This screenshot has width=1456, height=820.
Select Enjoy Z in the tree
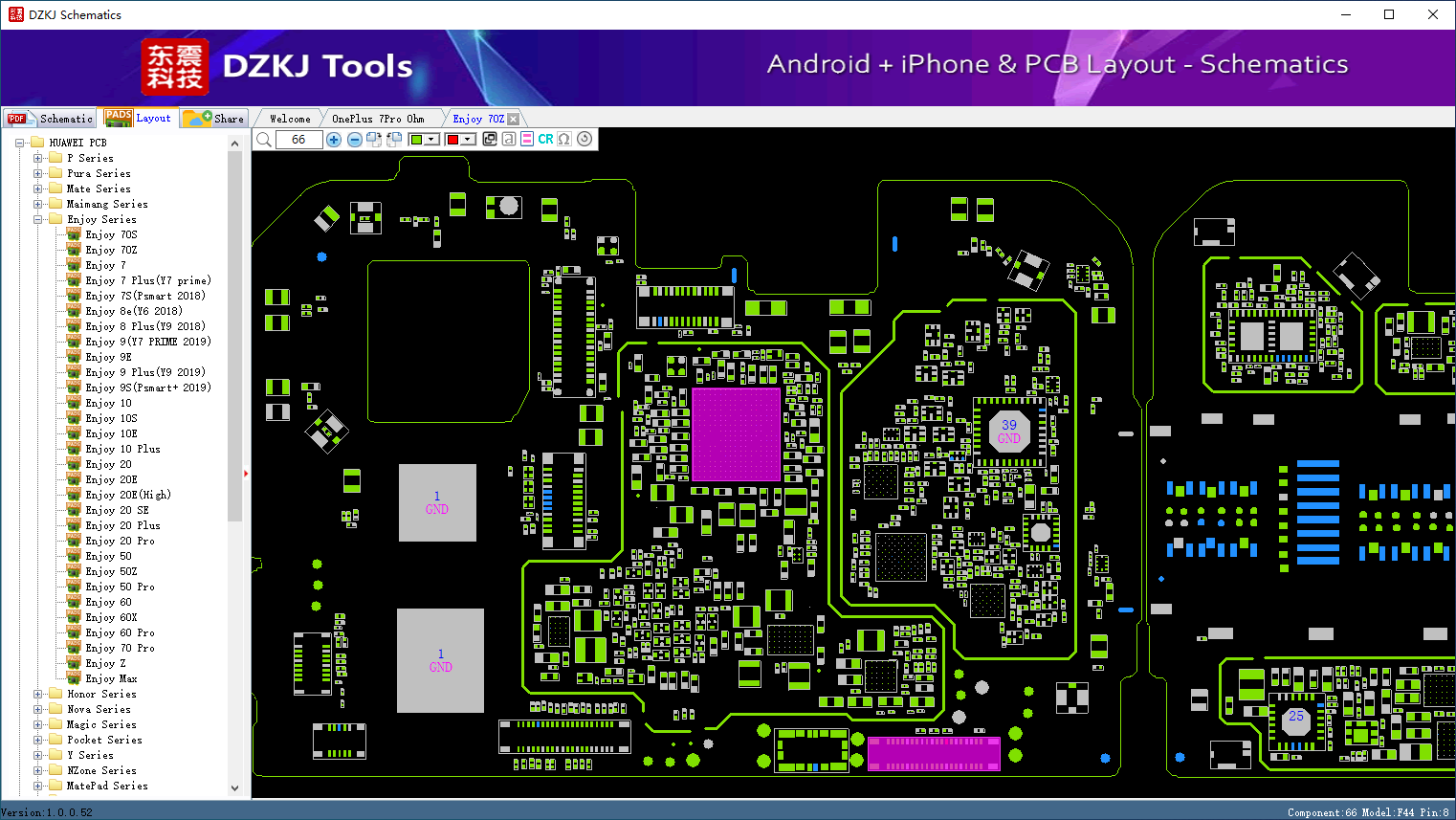105,663
